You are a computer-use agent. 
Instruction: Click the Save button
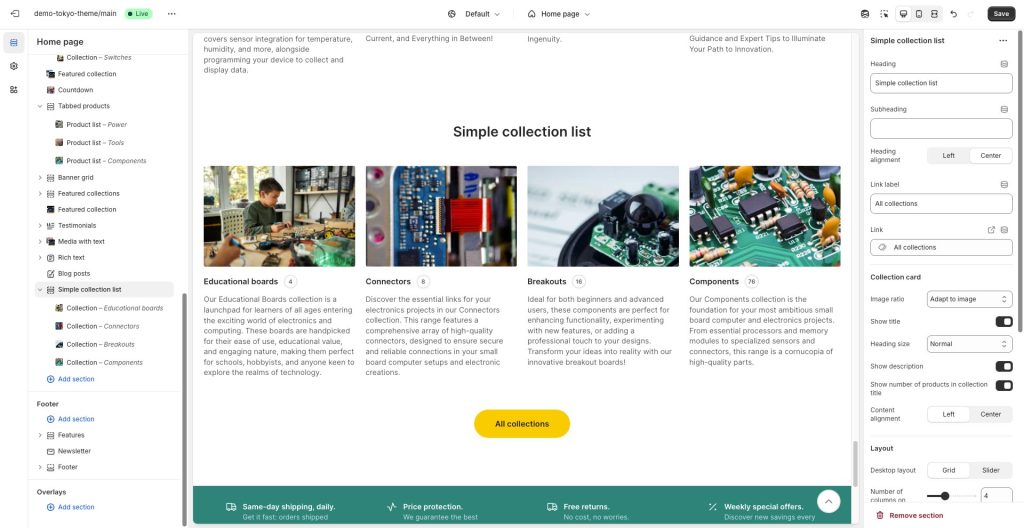[1001, 14]
